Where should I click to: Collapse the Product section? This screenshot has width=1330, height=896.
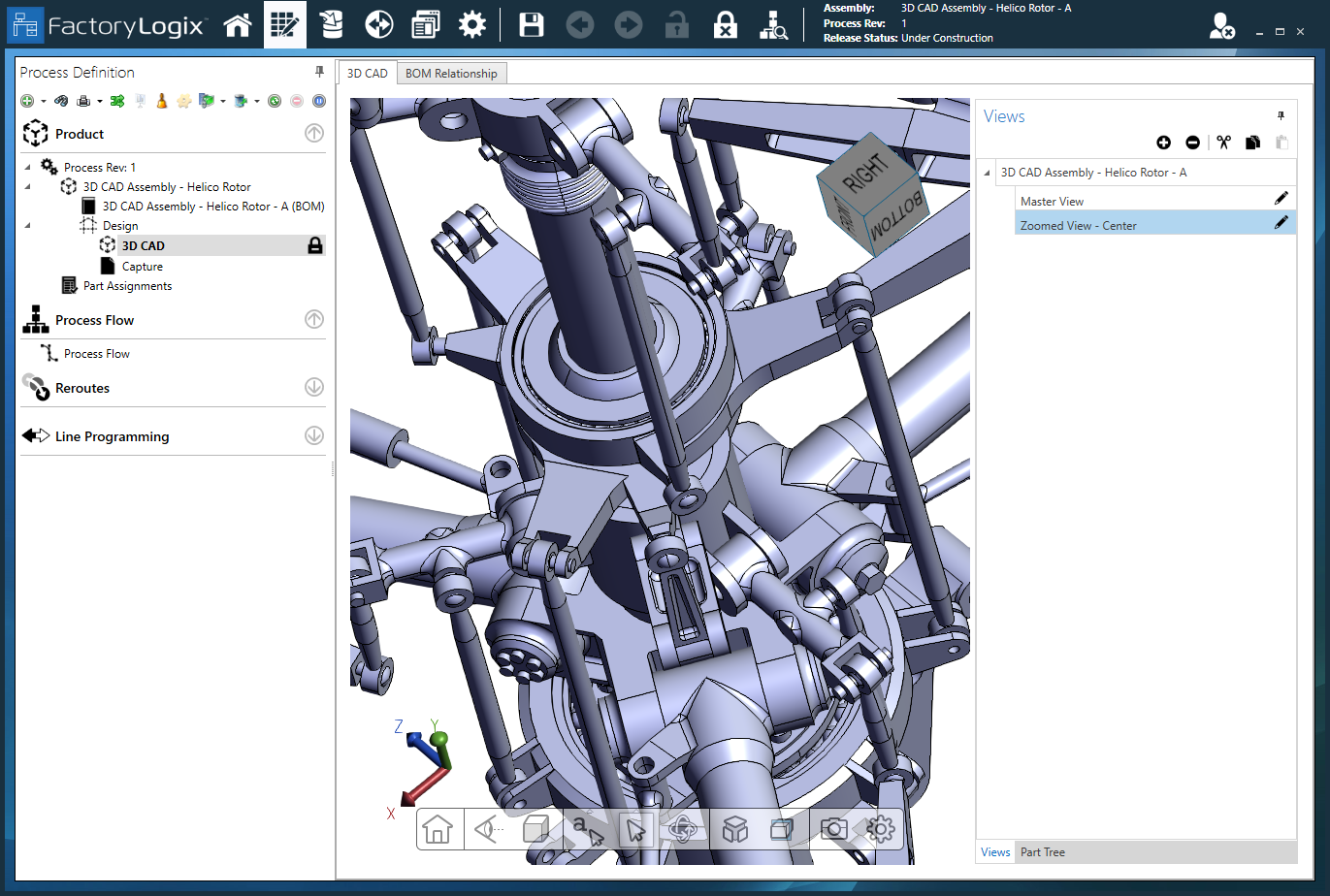coord(314,134)
